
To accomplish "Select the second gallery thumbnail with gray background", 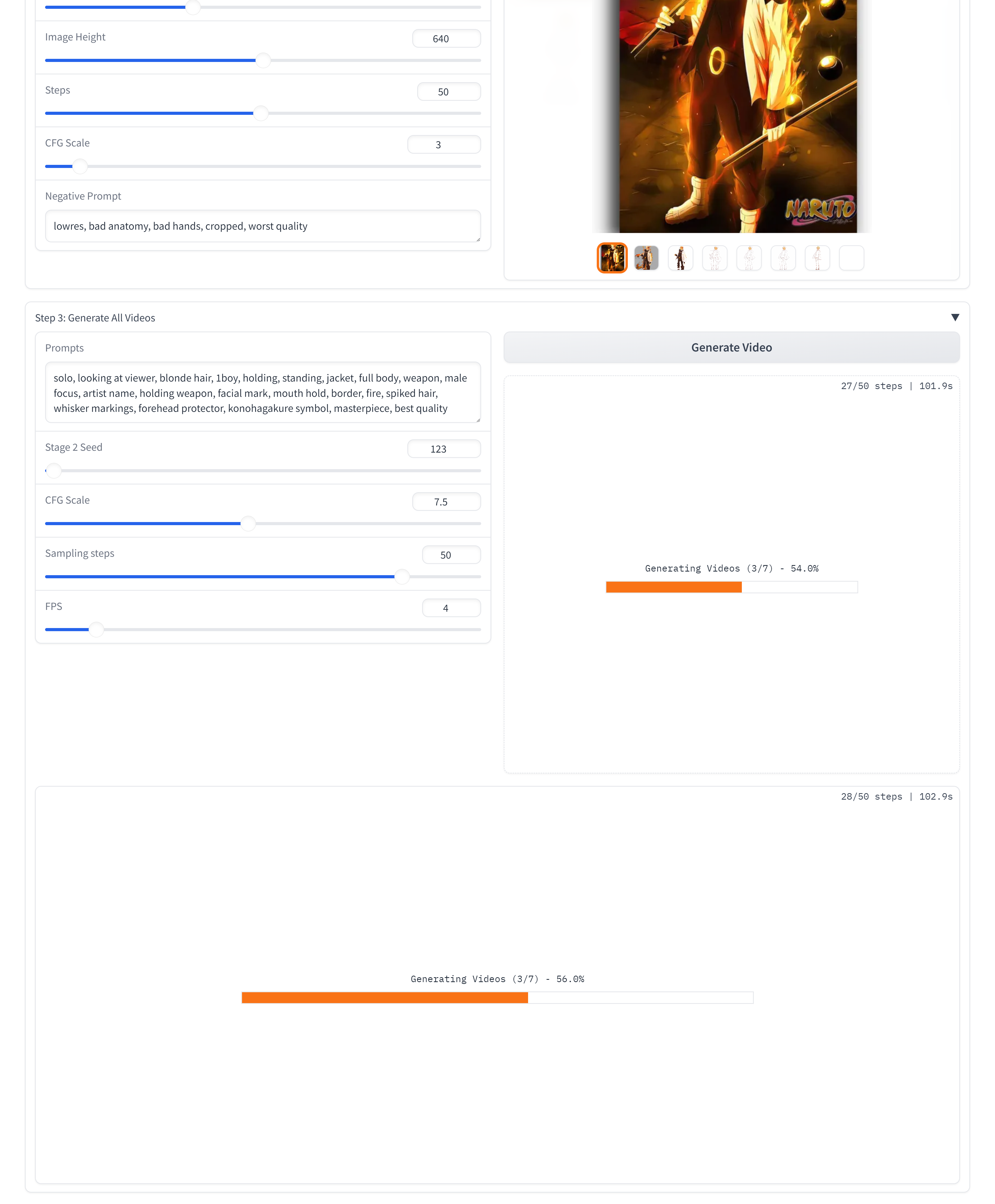I will coord(646,258).
